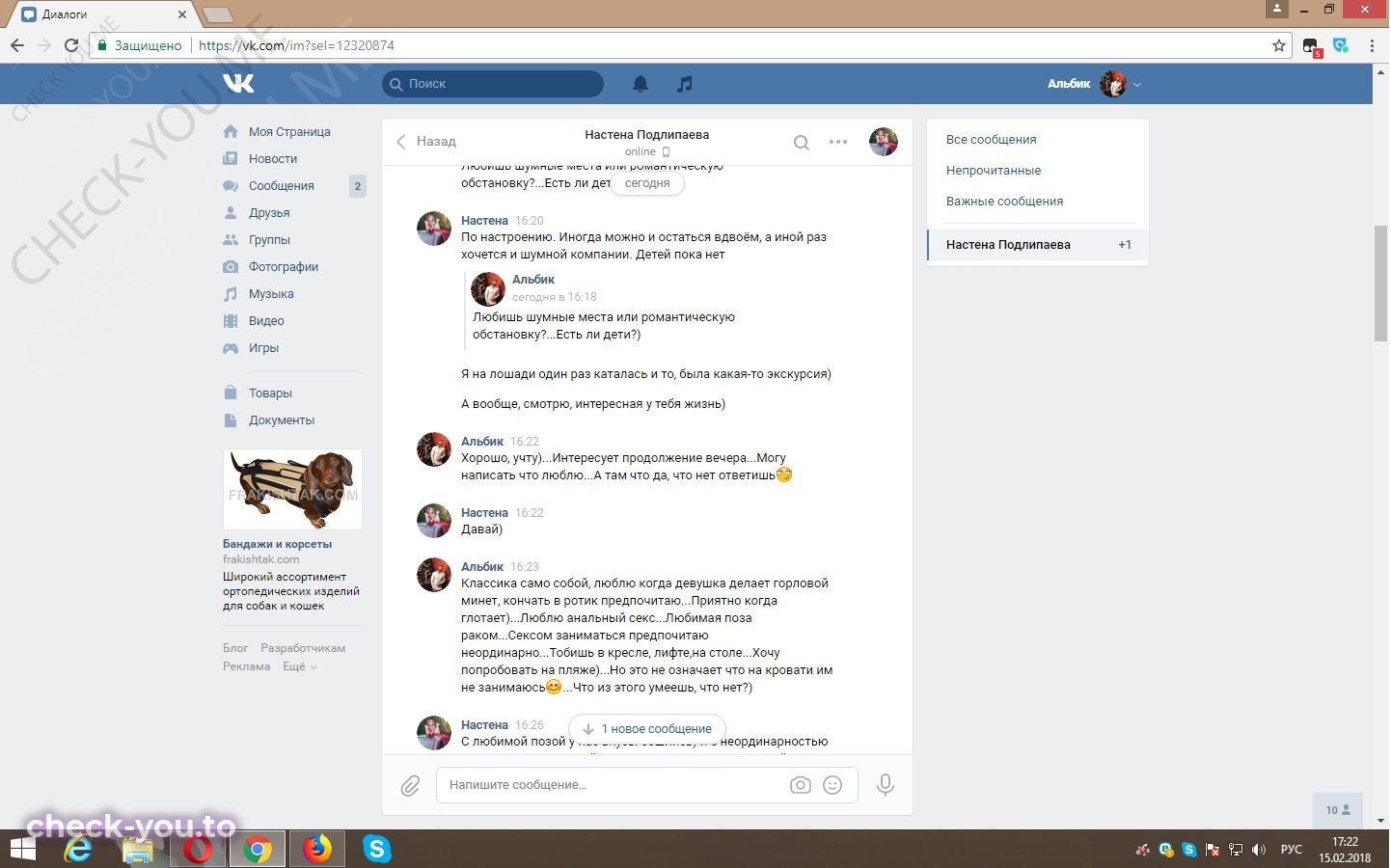1391x868 pixels.
Task: Attach photo with camera icon
Action: 801,785
